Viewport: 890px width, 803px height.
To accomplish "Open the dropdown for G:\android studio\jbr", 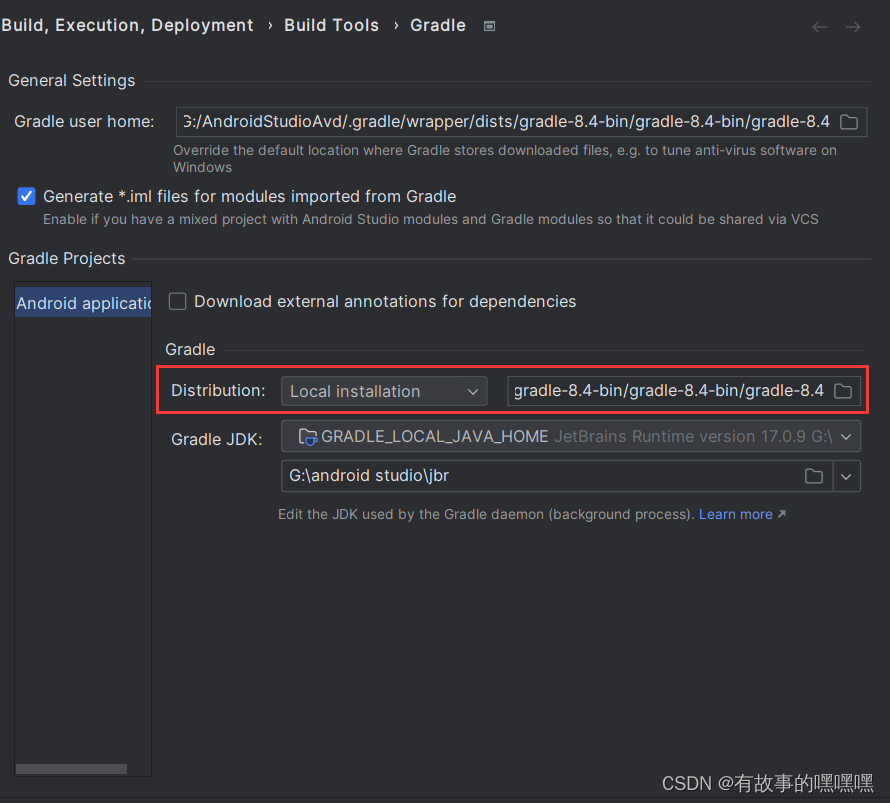I will 845,475.
